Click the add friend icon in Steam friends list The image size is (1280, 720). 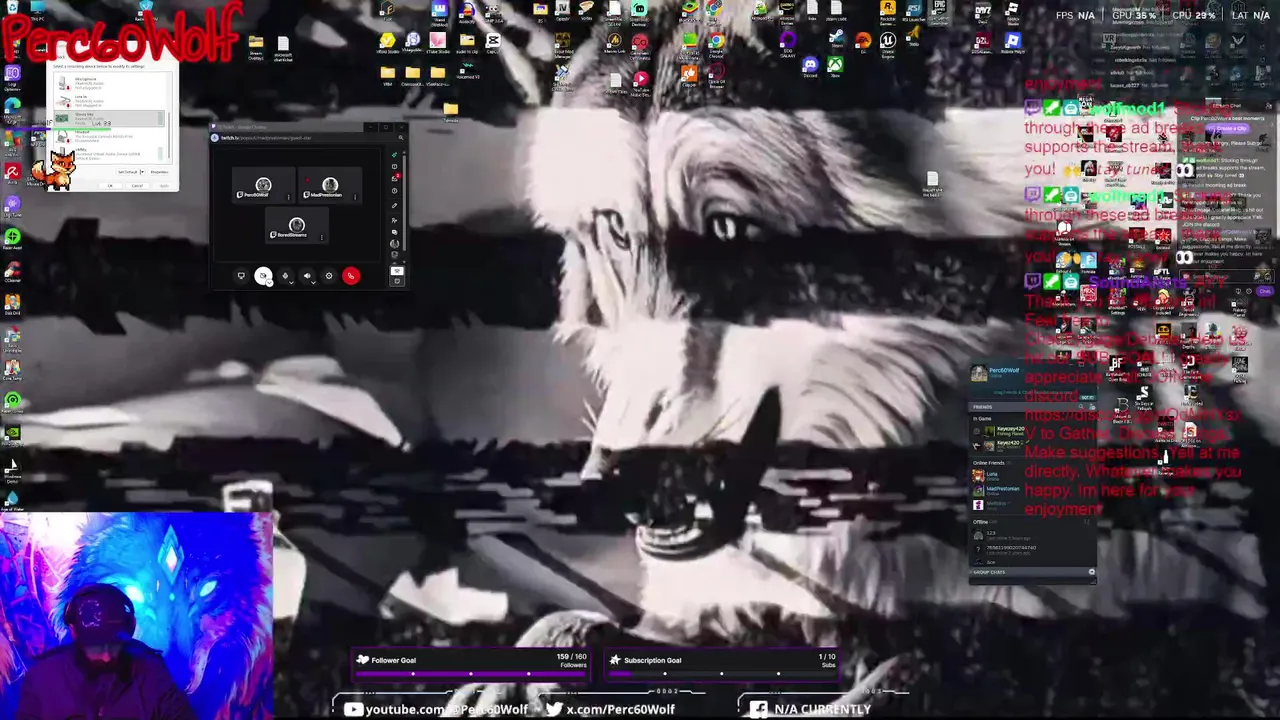1092,406
